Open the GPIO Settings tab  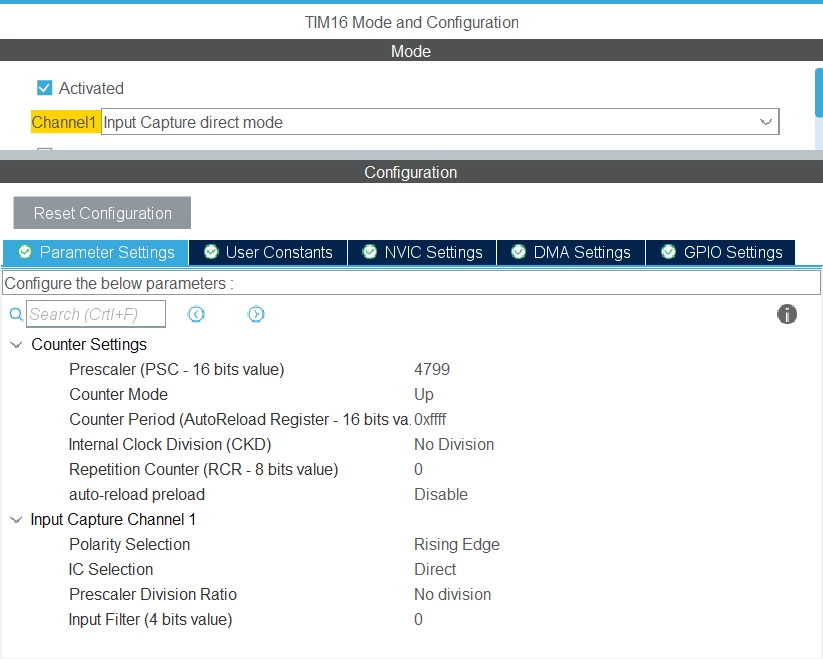click(721, 252)
